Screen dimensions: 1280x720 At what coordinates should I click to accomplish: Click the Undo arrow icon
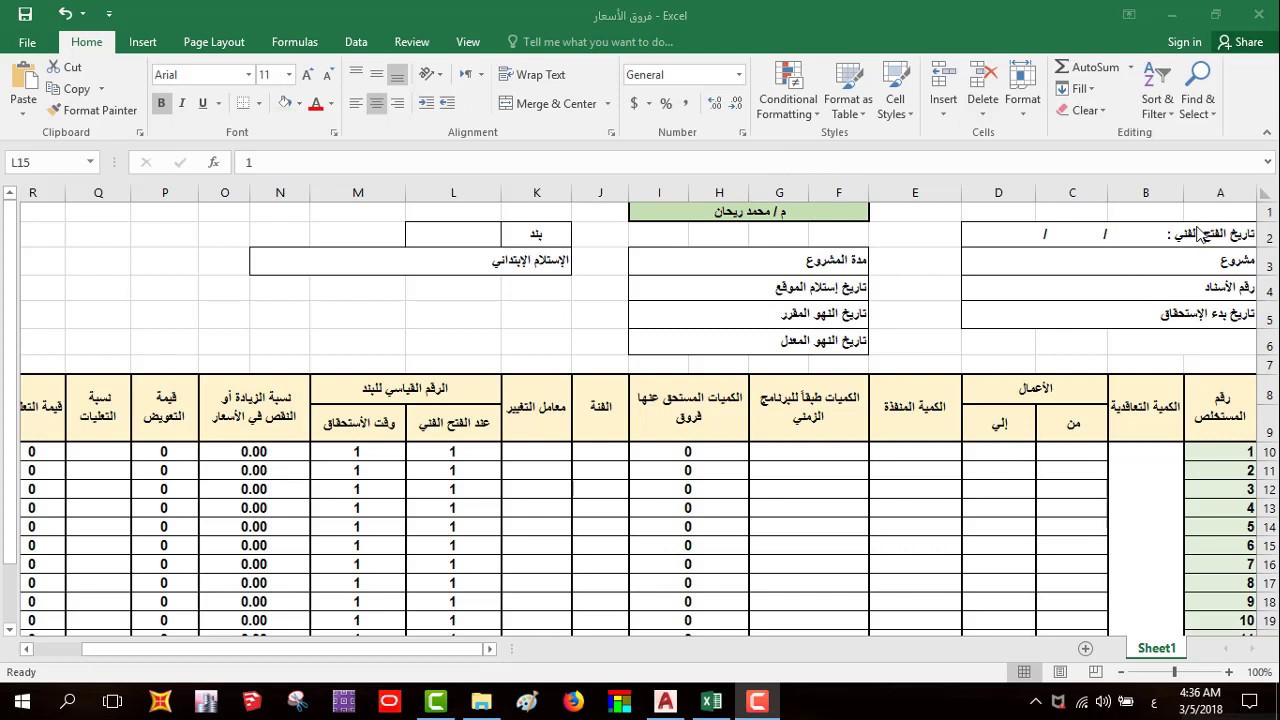(x=65, y=14)
